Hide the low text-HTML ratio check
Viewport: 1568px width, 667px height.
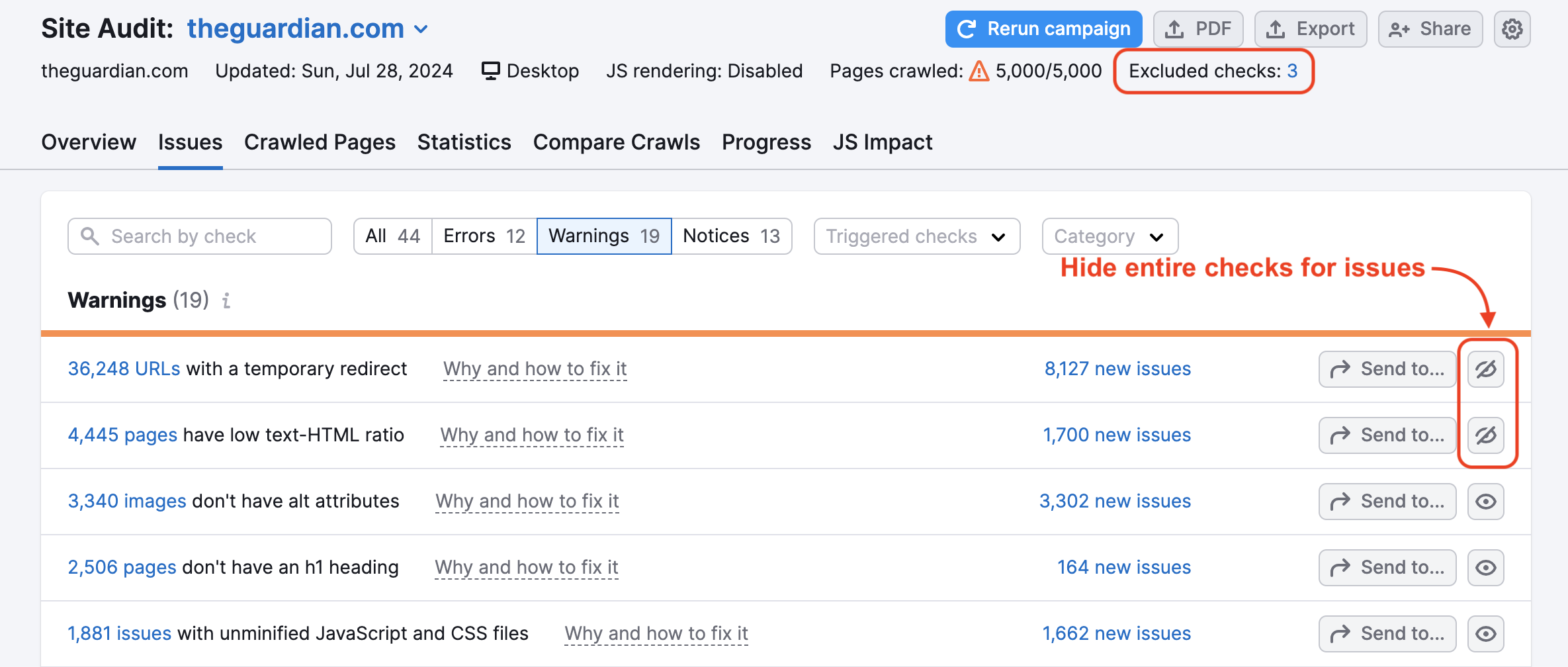[x=1485, y=435]
